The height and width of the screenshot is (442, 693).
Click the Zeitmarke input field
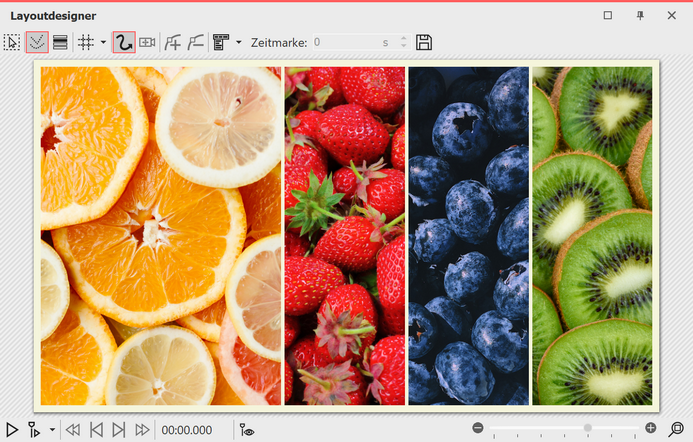[344, 42]
